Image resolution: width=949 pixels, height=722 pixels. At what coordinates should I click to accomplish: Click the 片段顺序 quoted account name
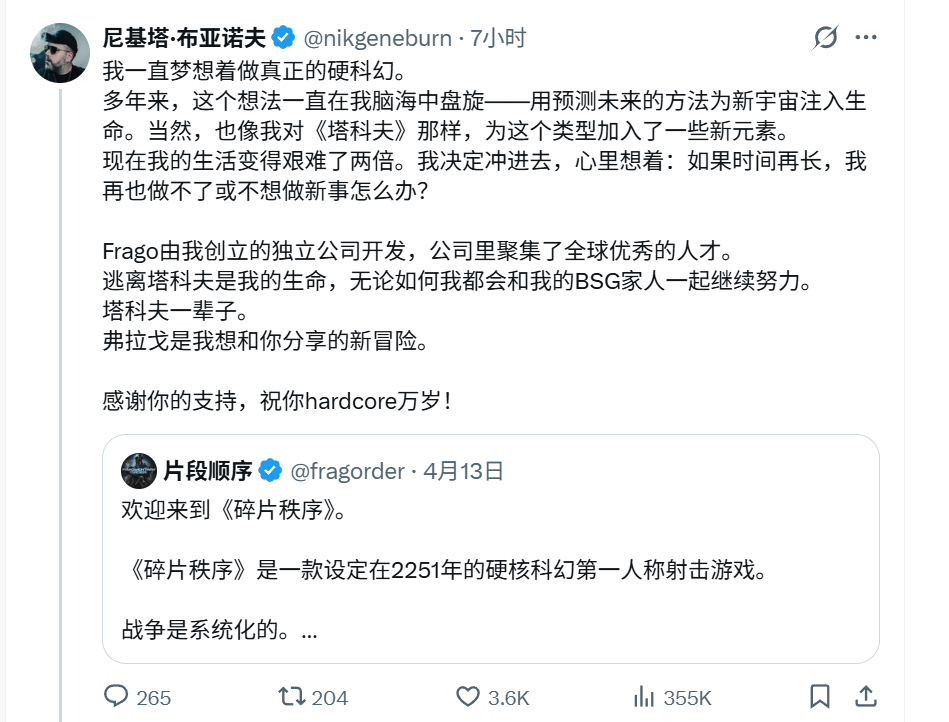(x=208, y=470)
